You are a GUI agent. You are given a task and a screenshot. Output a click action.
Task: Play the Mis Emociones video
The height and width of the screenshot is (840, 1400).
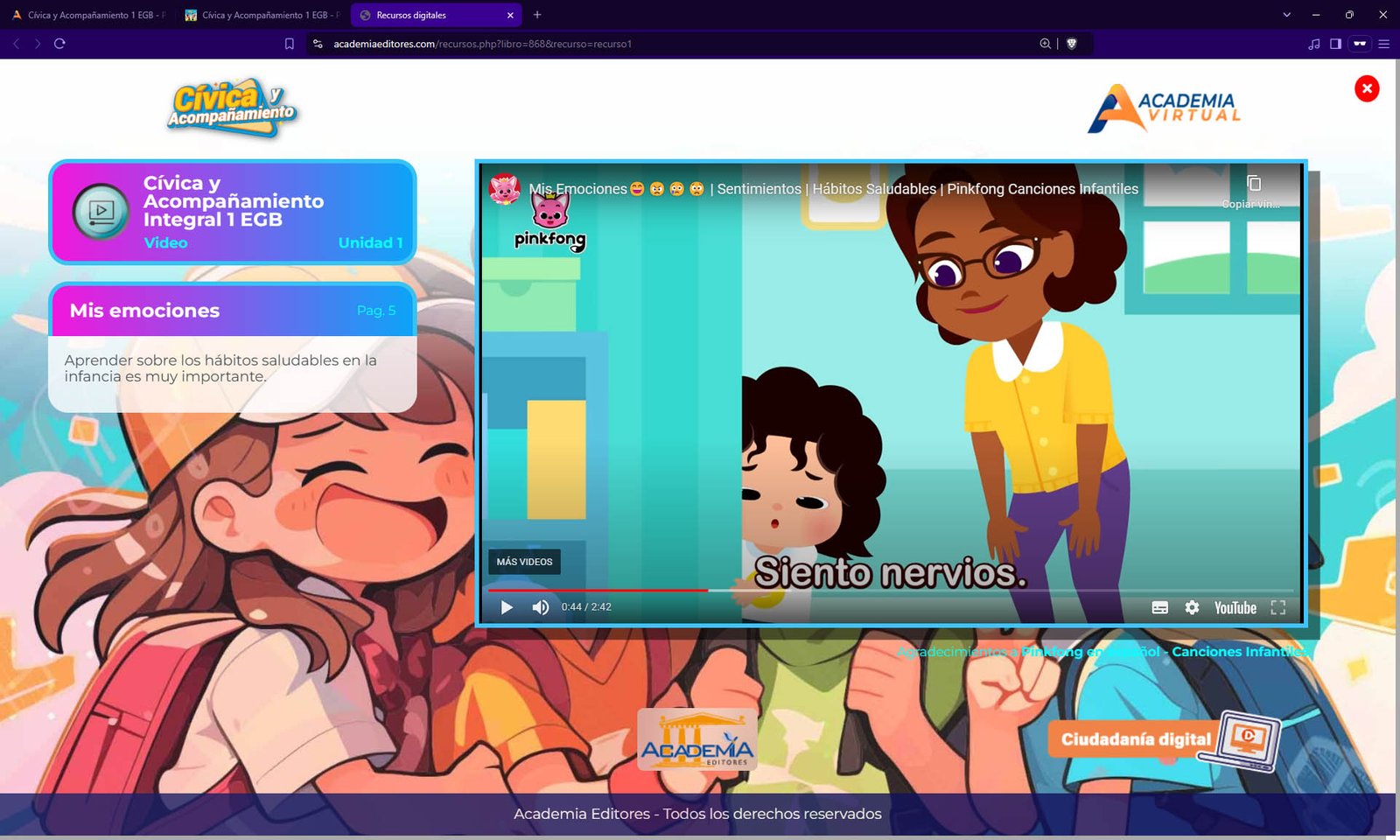[x=507, y=607]
